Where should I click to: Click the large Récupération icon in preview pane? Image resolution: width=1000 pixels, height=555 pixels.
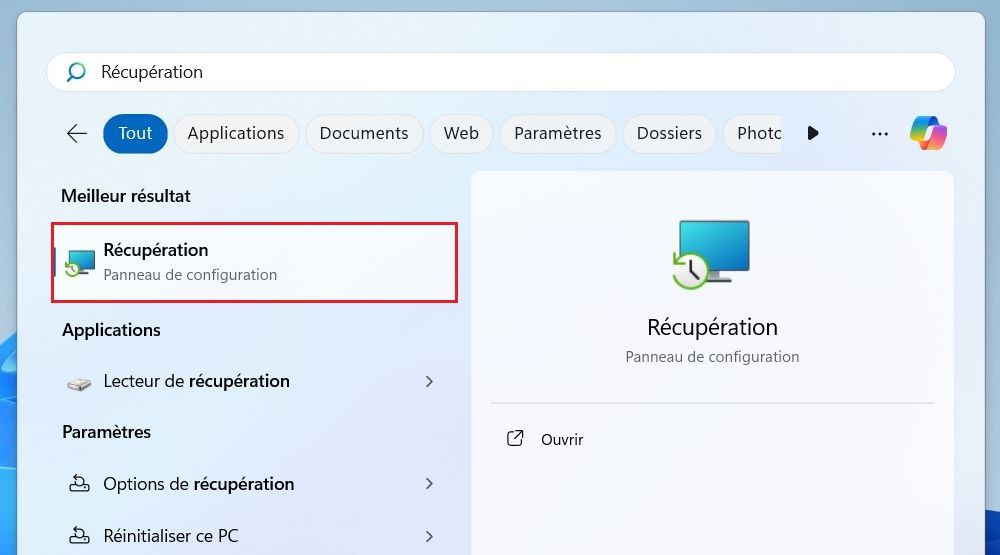click(x=712, y=255)
